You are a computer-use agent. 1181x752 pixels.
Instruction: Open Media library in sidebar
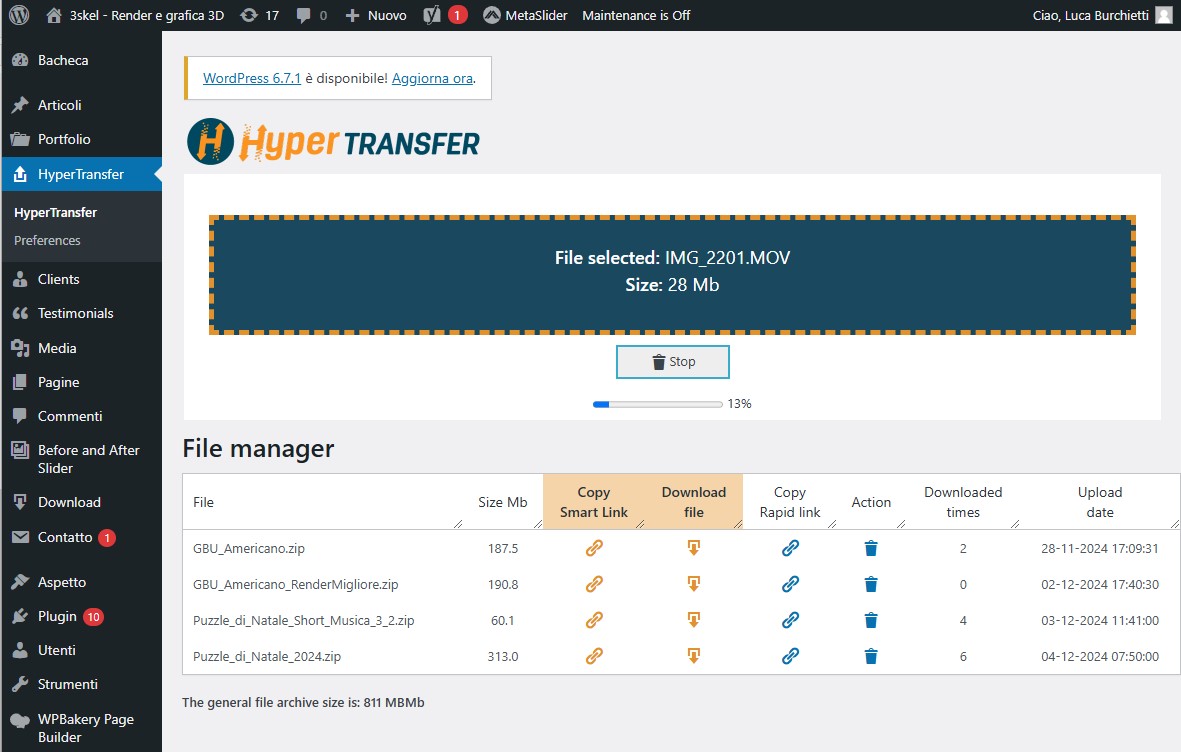click(x=81, y=348)
